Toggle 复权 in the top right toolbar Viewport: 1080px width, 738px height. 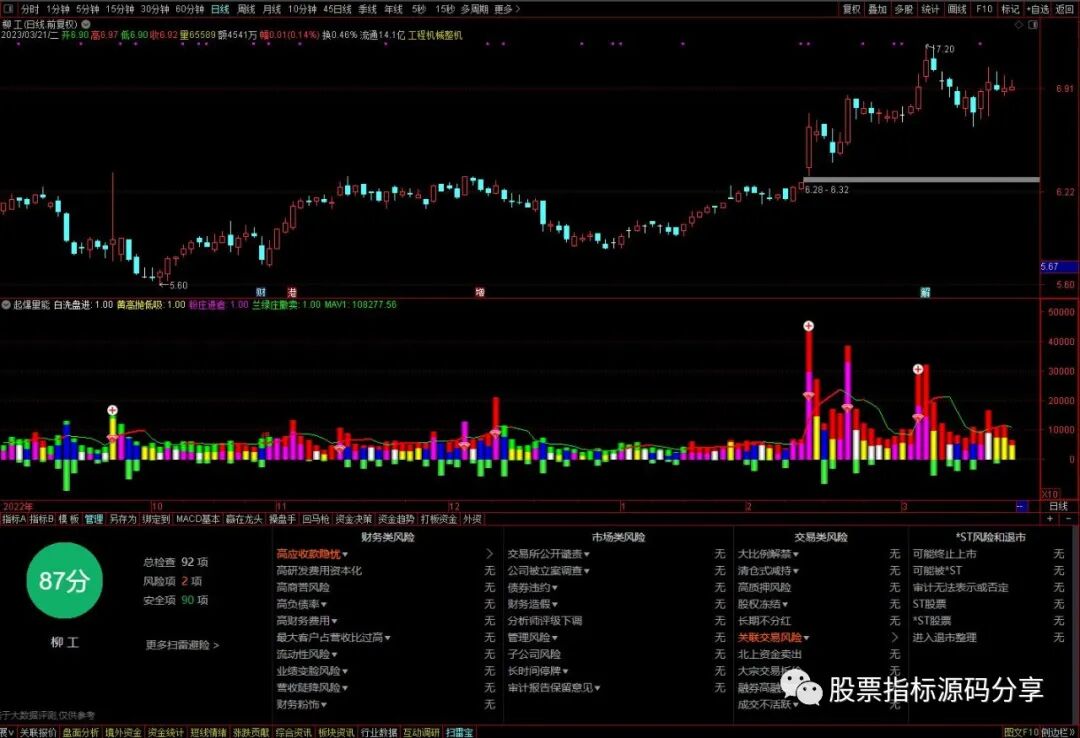(x=851, y=9)
